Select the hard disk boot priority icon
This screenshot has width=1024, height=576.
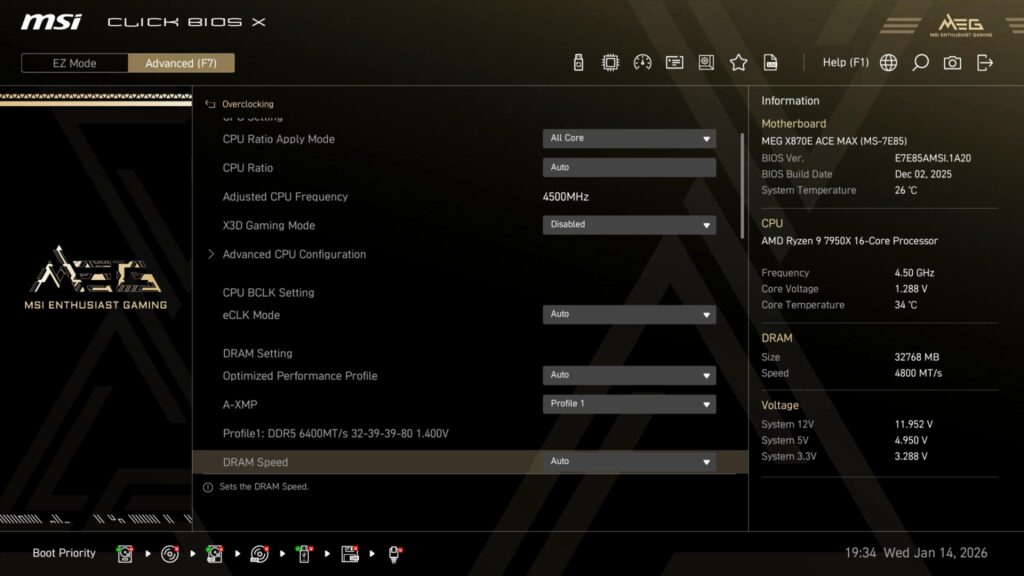[125, 554]
